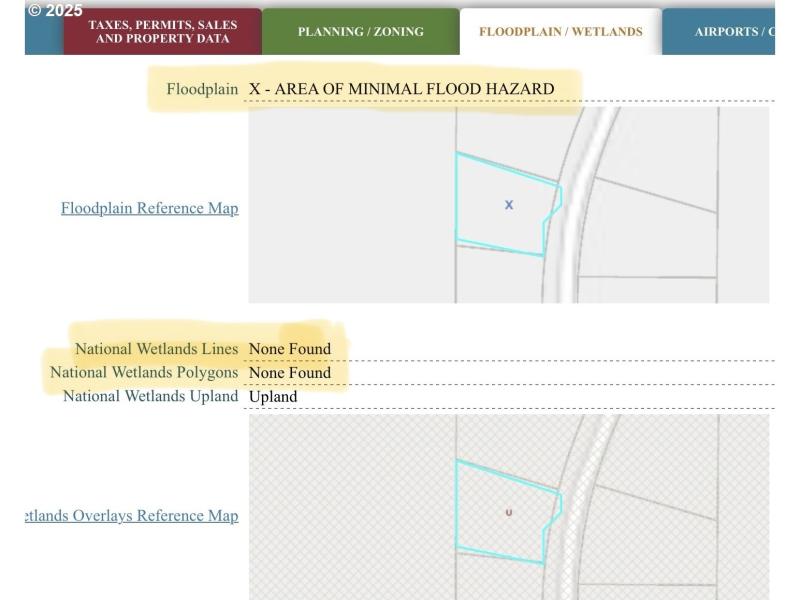Open the Wetlands Overlays Reference Map link
The image size is (800, 600).
131,516
